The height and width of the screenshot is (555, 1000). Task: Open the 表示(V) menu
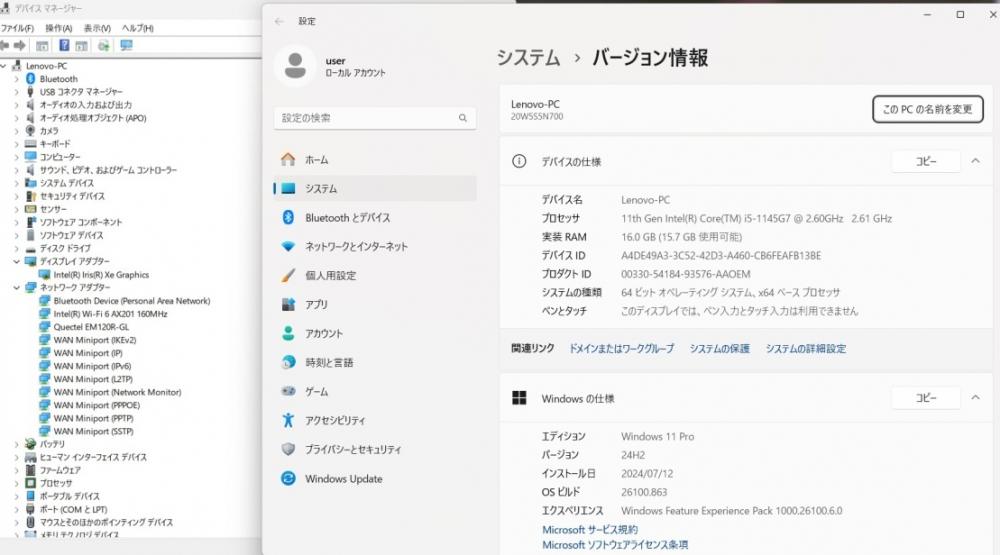click(x=97, y=28)
